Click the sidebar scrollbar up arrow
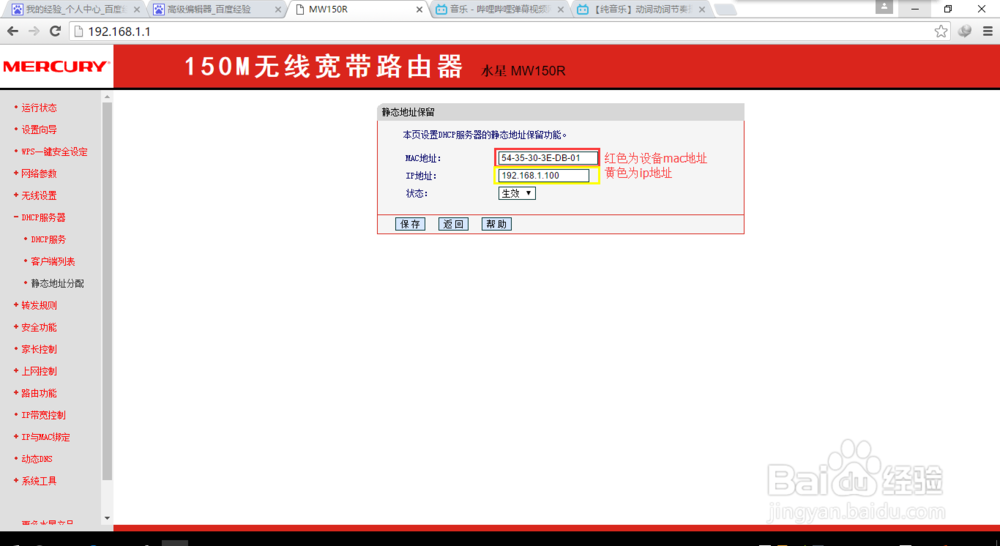 (107, 97)
